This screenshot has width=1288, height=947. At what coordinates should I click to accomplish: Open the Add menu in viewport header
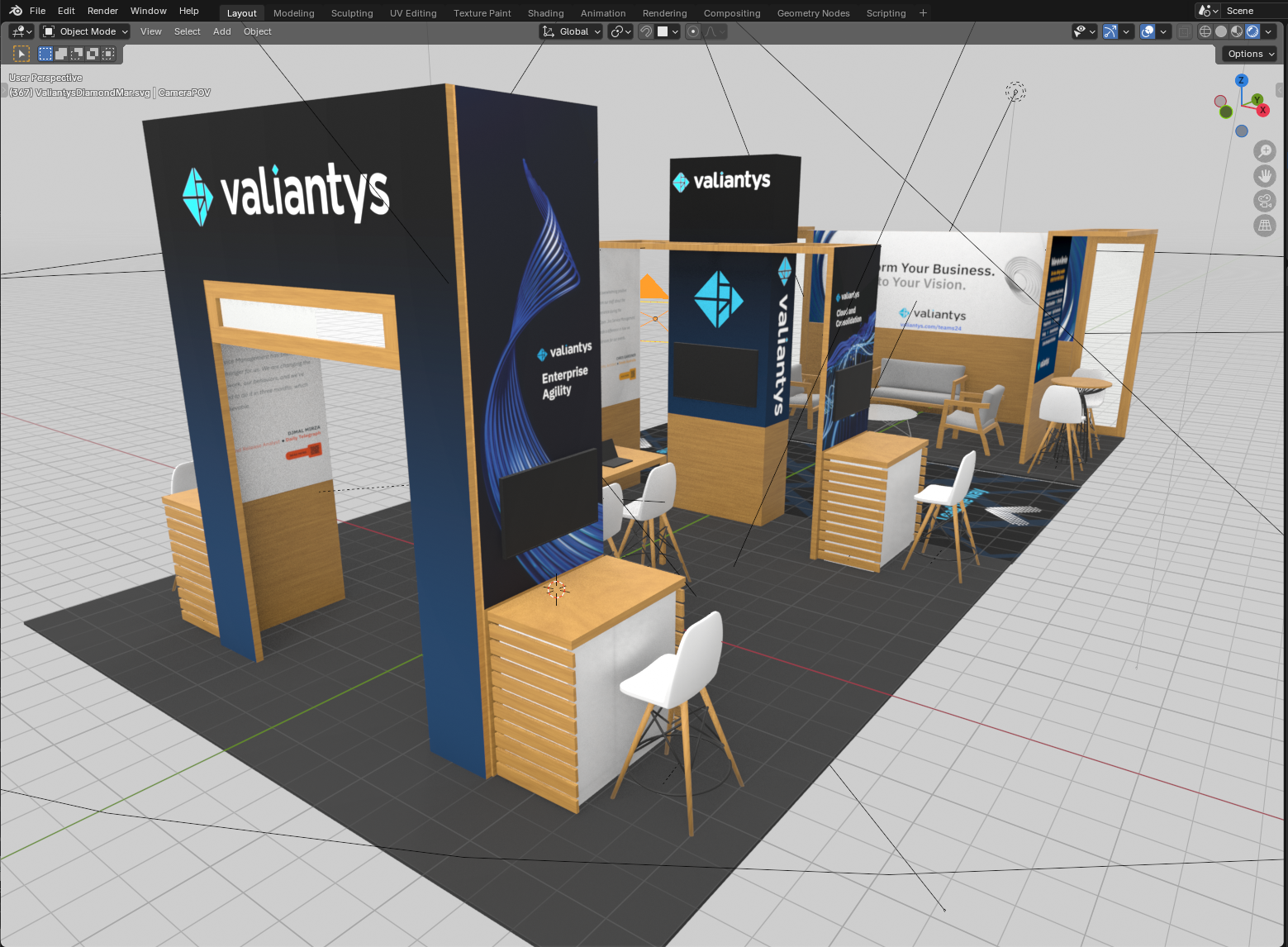(x=221, y=31)
